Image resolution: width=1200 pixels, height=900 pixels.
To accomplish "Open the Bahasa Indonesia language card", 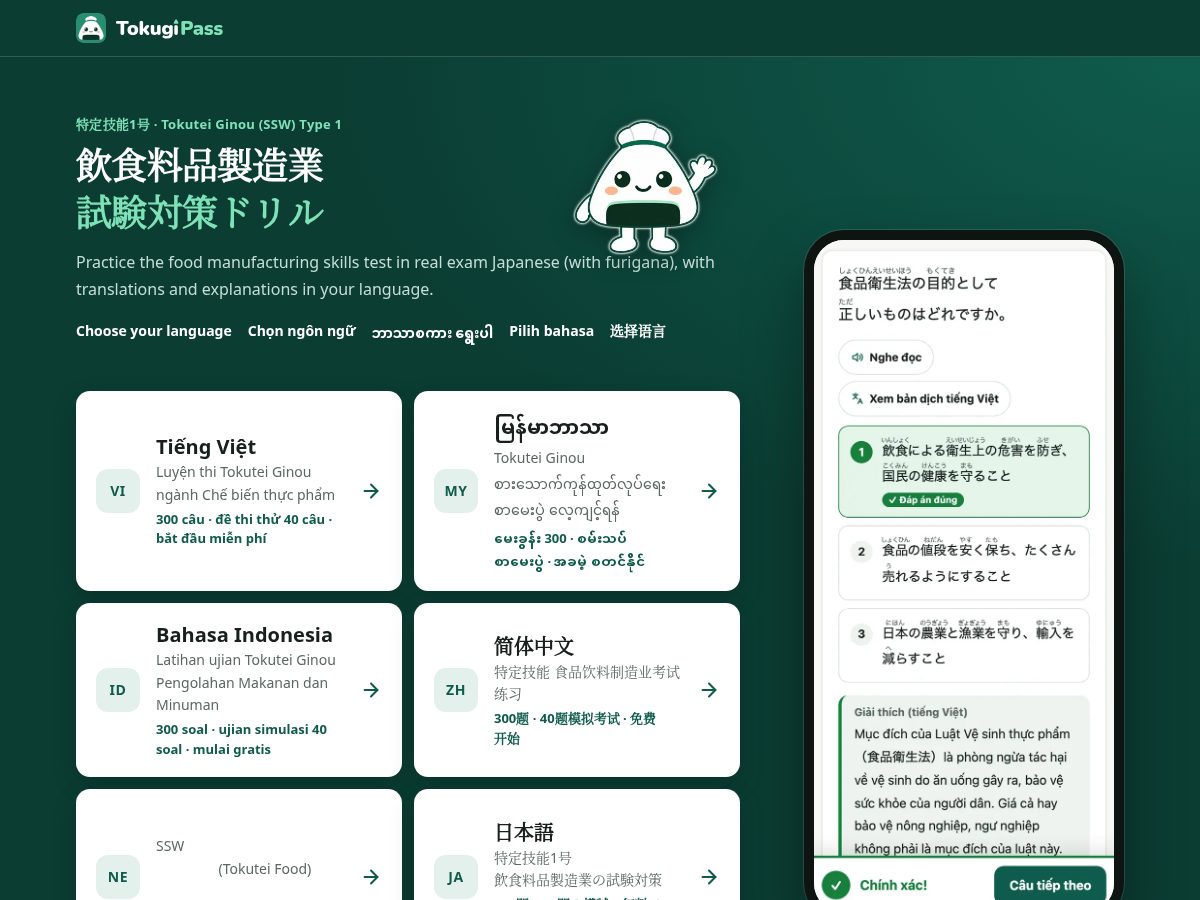I will click(239, 690).
